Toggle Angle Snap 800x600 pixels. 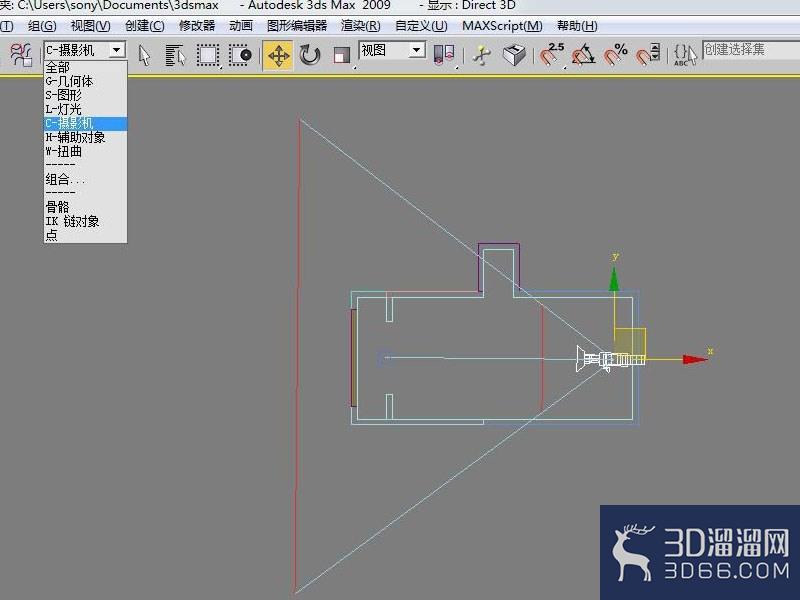coord(583,55)
